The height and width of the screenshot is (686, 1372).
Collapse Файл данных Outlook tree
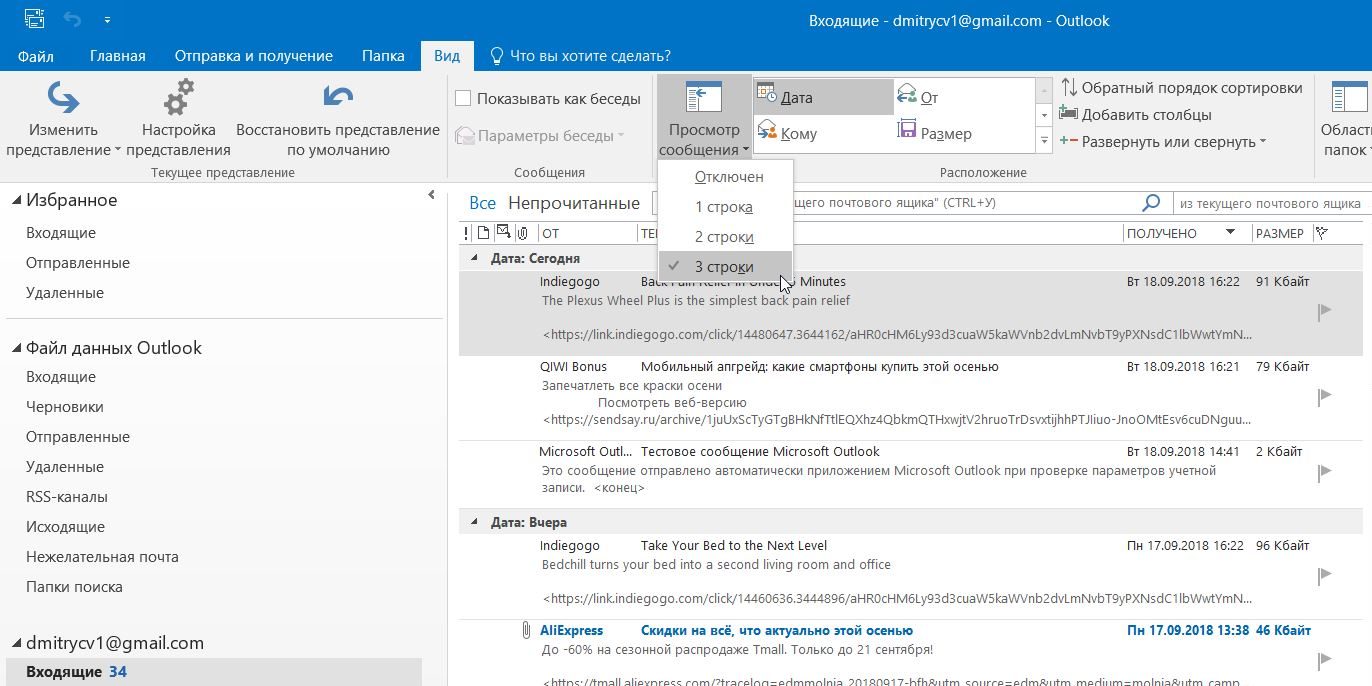[x=17, y=348]
